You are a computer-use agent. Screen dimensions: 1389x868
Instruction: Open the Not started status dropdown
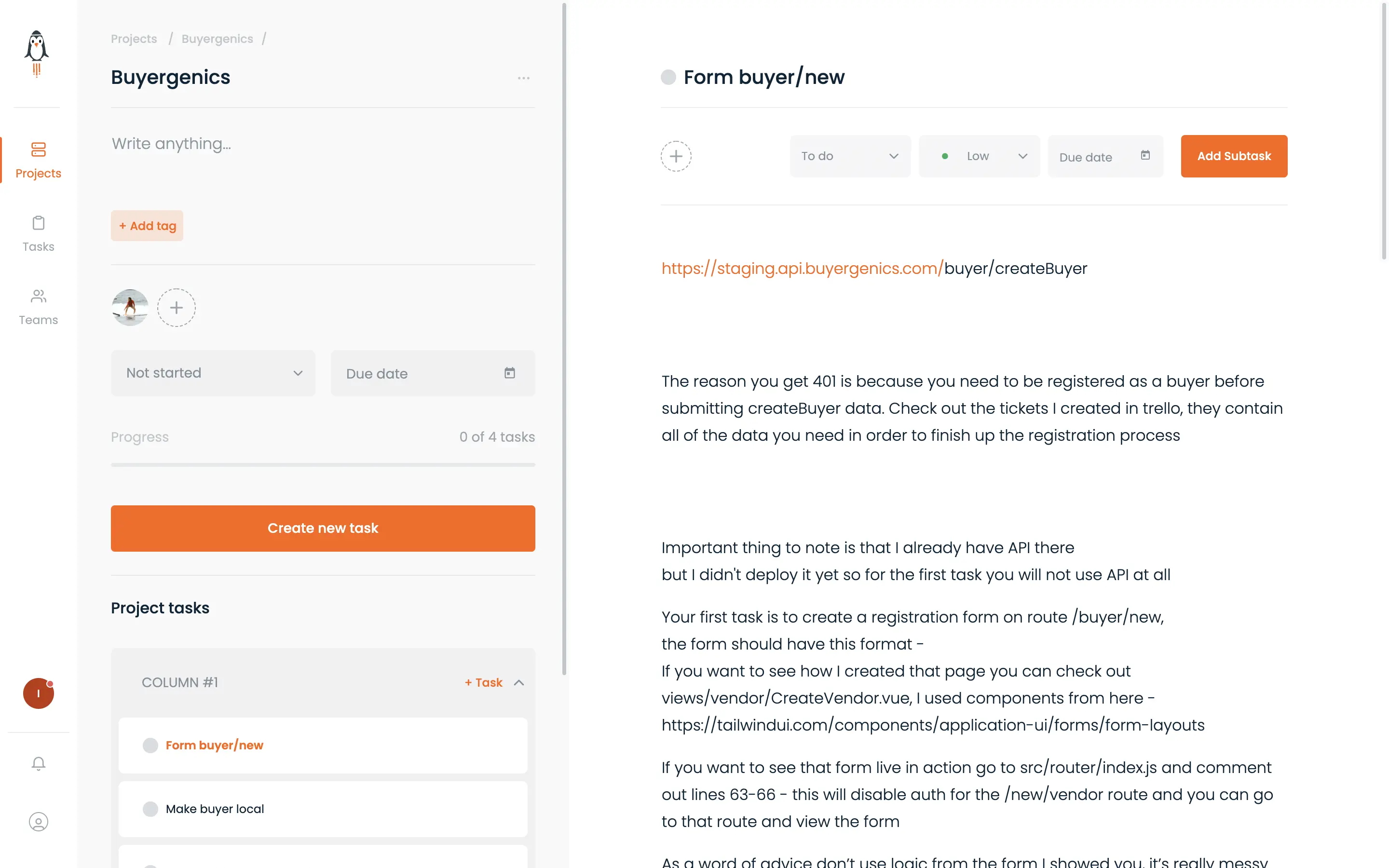213,373
